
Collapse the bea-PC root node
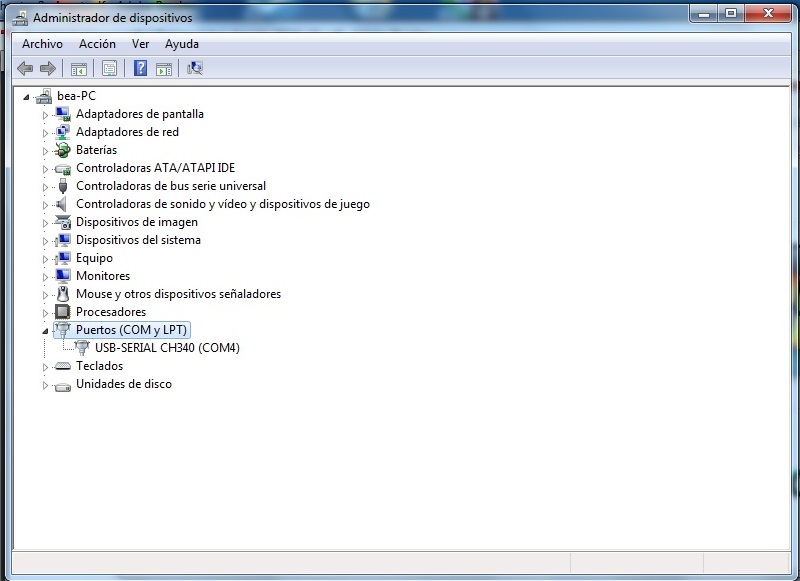[26, 96]
